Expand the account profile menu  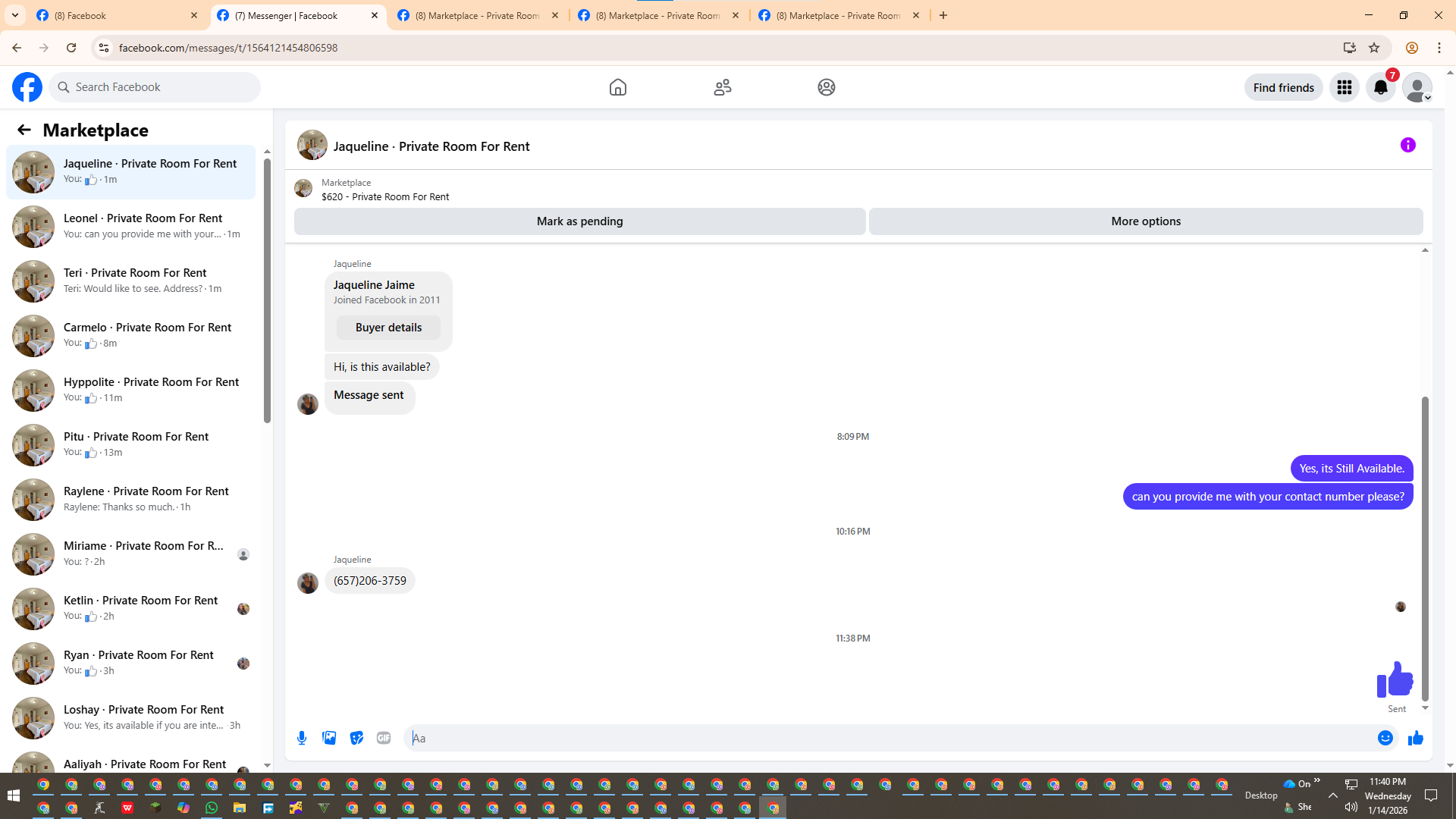[x=1417, y=87]
